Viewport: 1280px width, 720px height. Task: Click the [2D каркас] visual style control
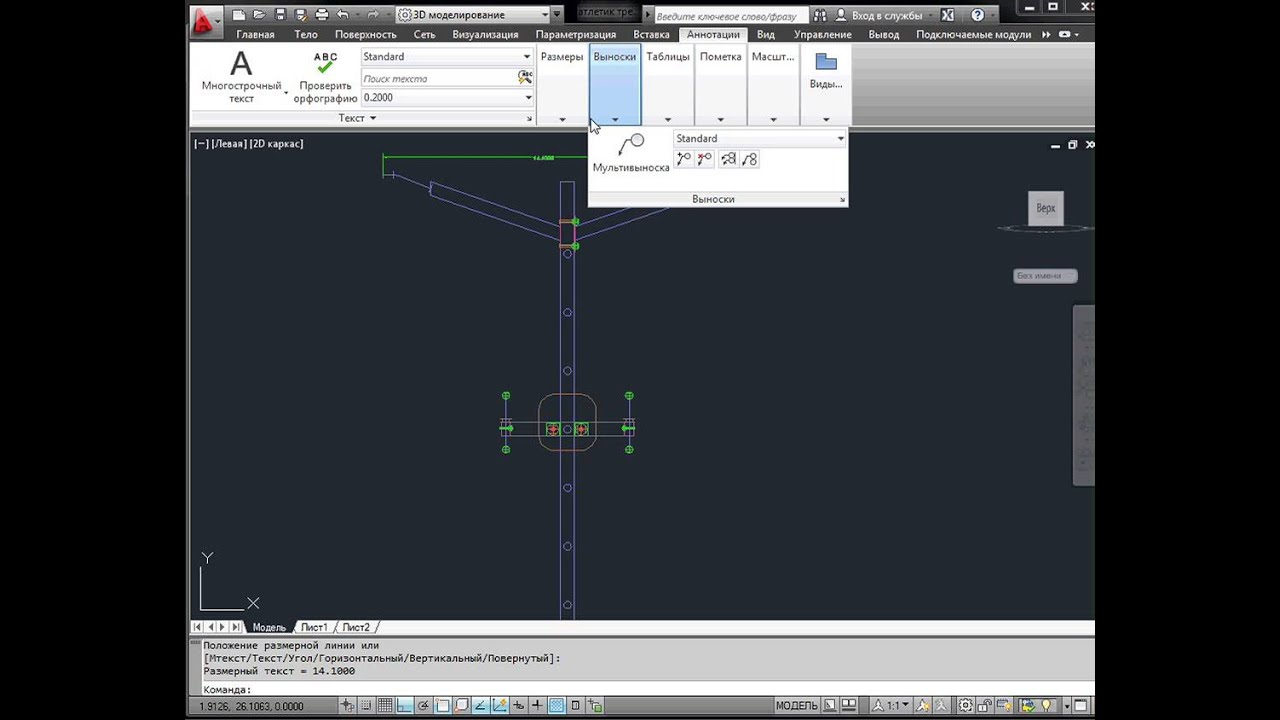click(x=276, y=144)
